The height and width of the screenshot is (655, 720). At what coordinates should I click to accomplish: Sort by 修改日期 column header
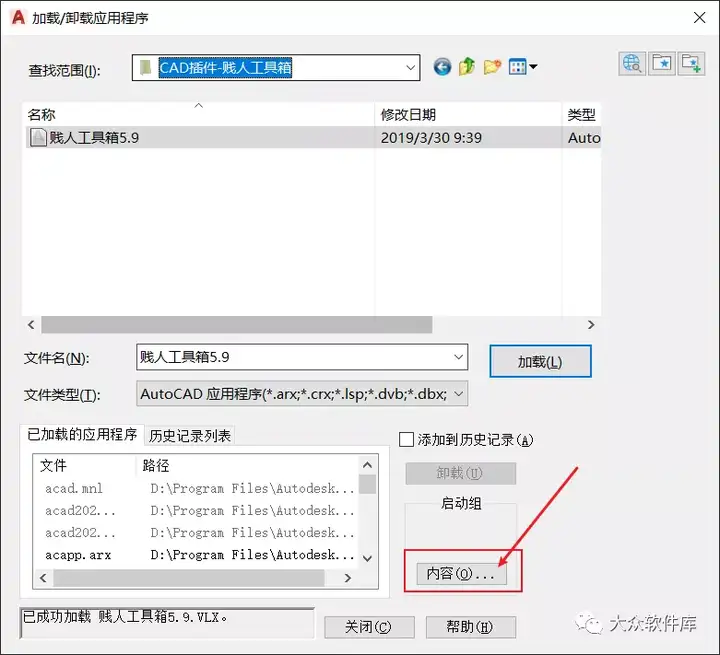468,114
